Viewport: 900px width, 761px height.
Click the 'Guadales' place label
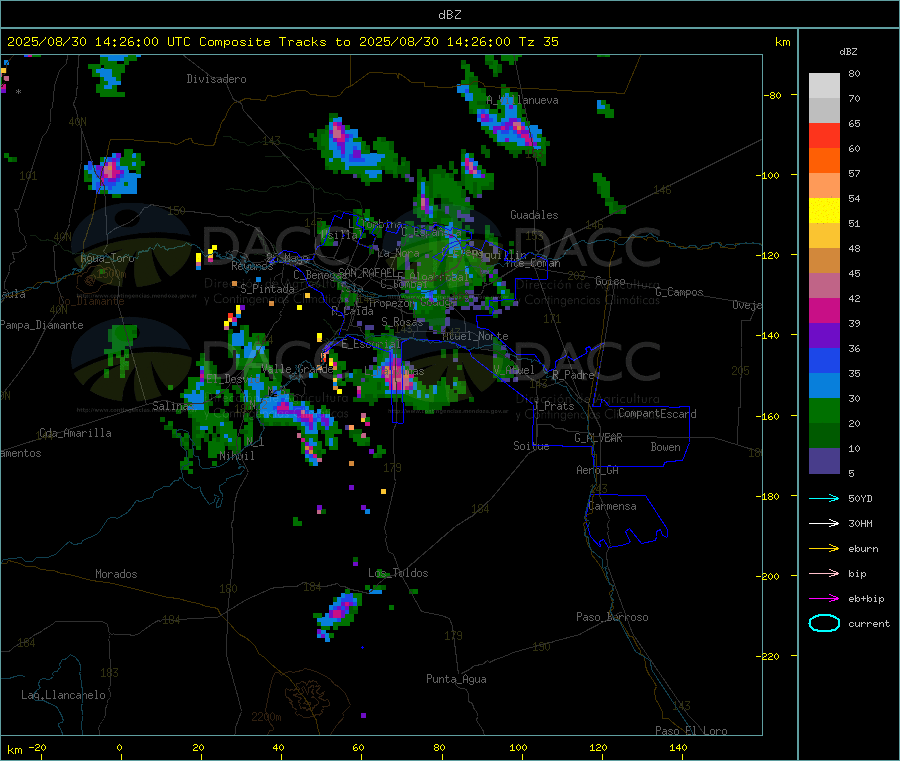(x=534, y=215)
